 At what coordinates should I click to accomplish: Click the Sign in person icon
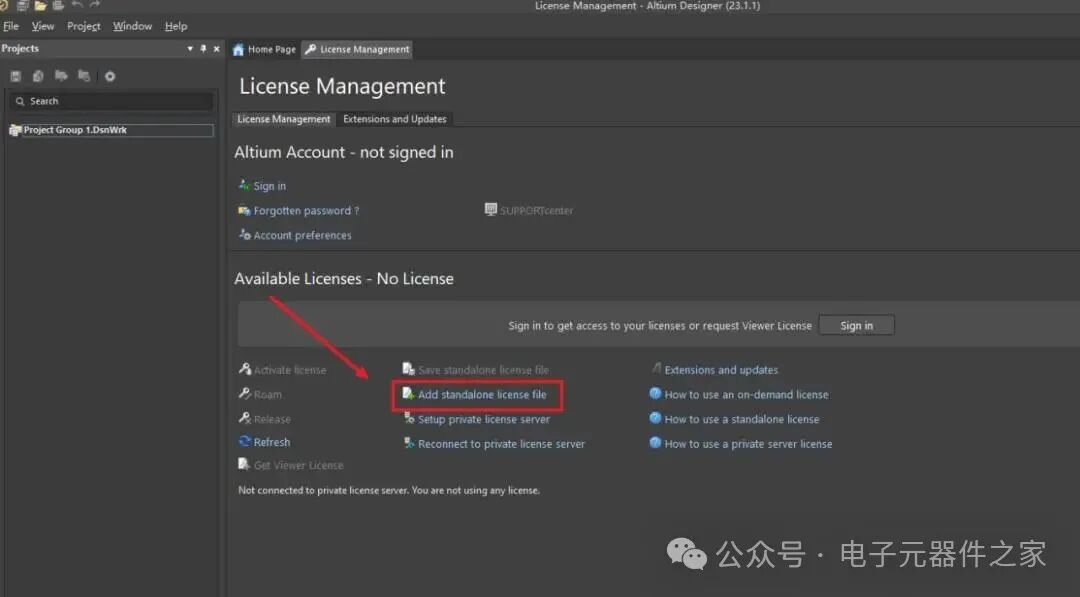(245, 185)
